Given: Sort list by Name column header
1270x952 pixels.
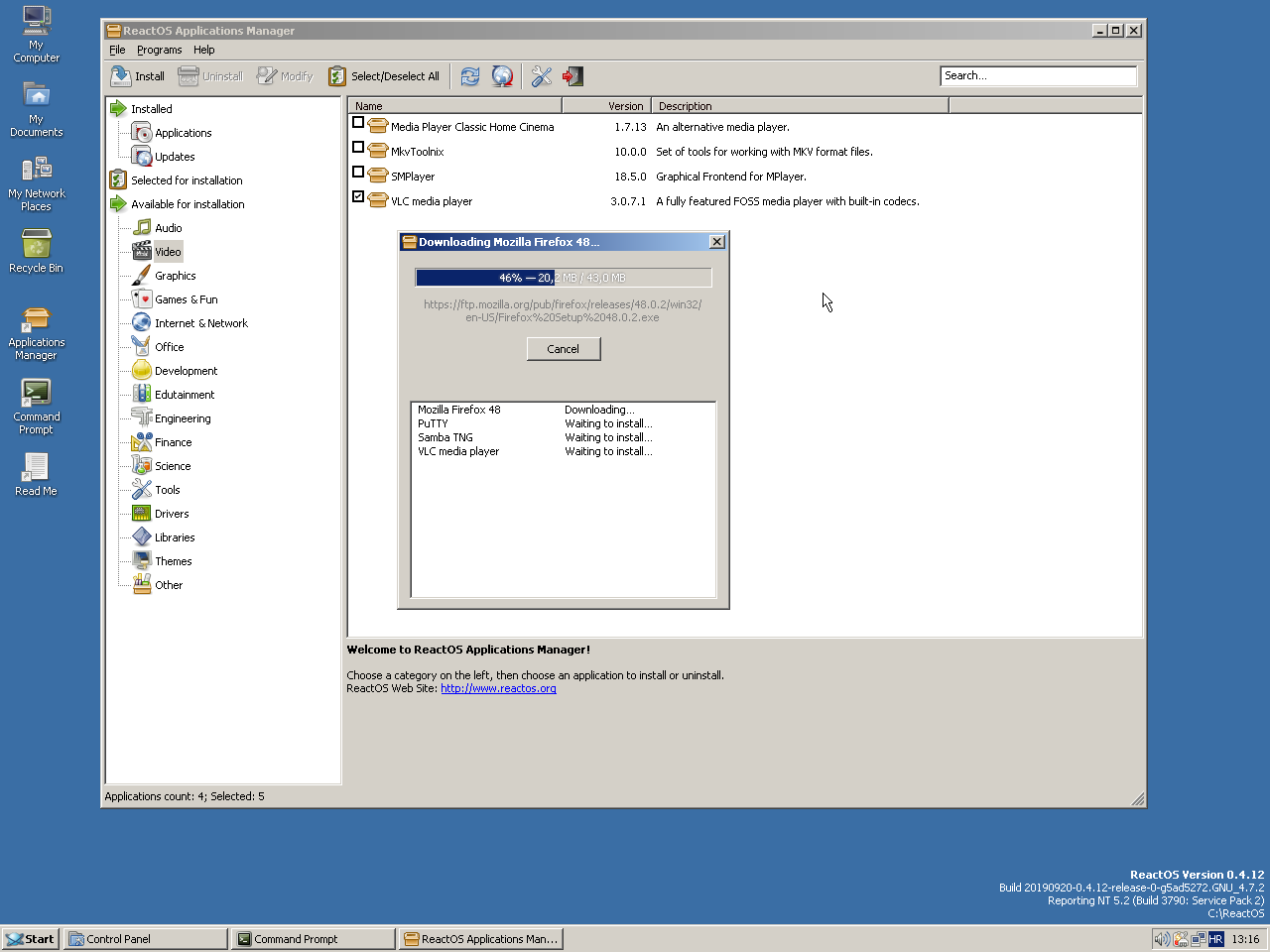Looking at the screenshot, I should pos(455,106).
